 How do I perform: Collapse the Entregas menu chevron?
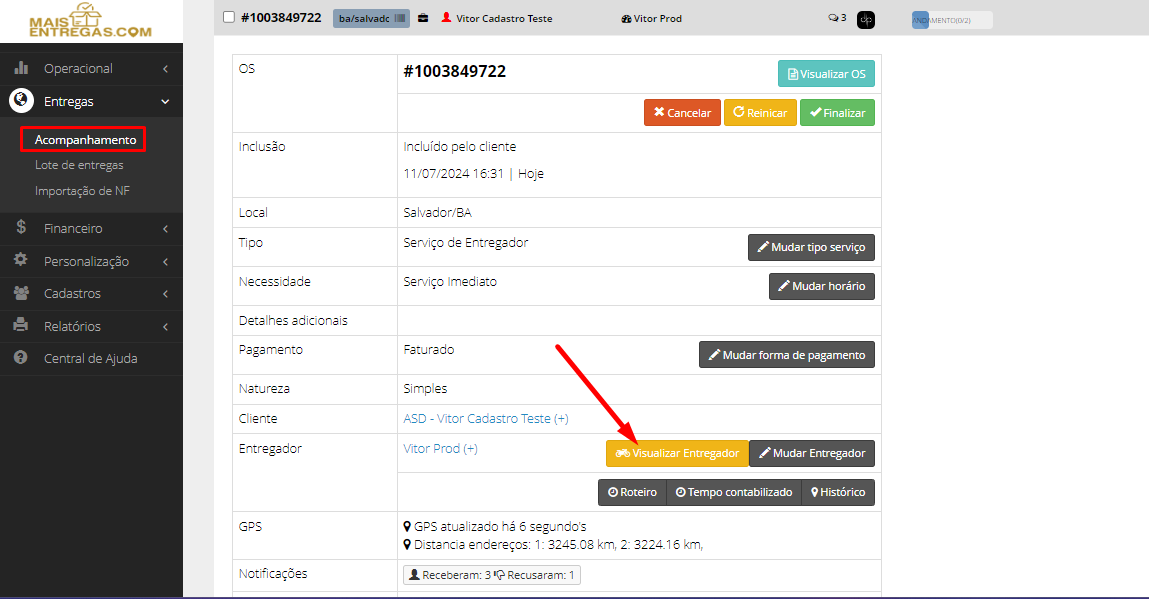point(166,102)
